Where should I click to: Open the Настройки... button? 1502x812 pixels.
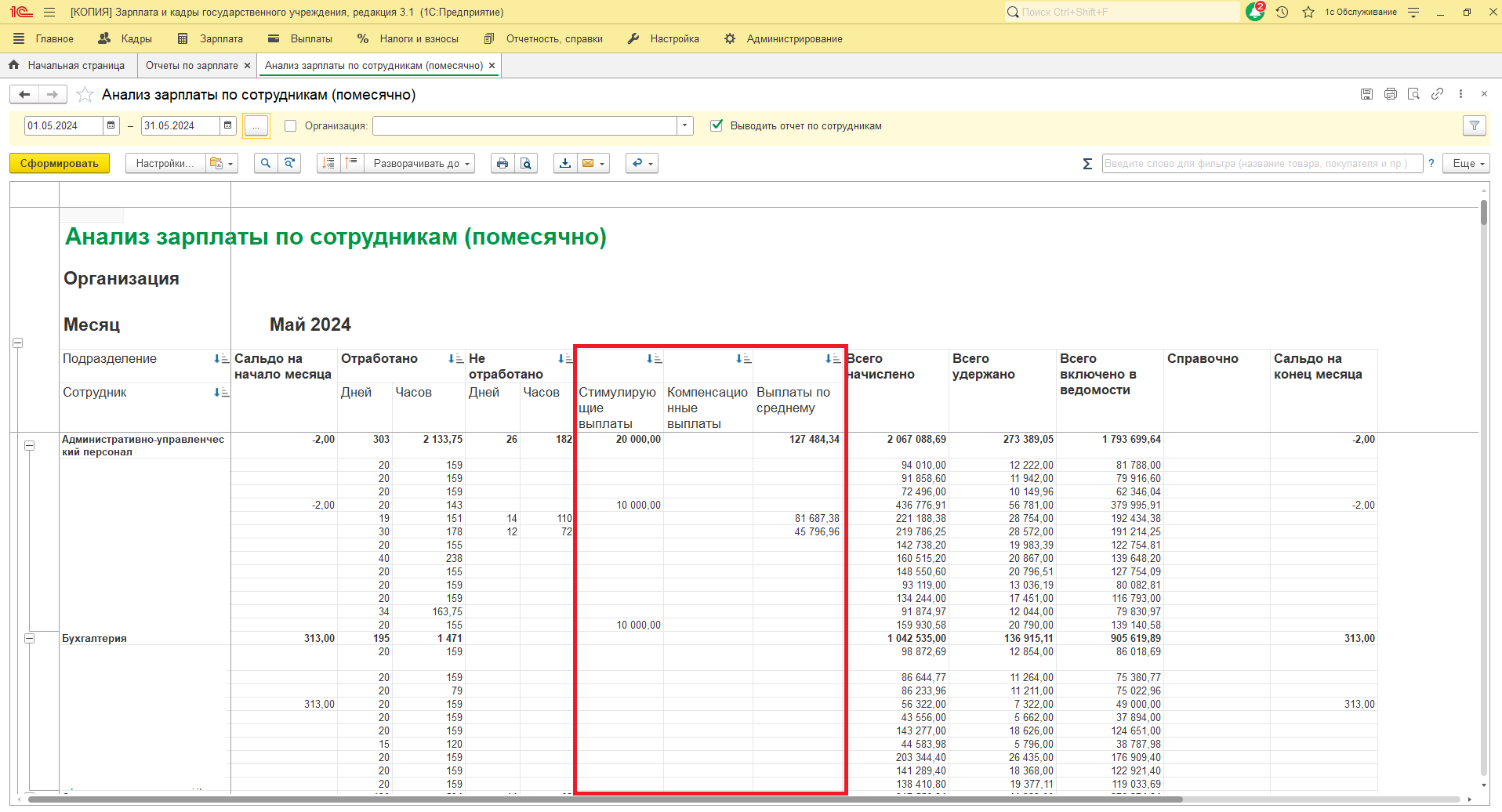pyautogui.click(x=165, y=163)
